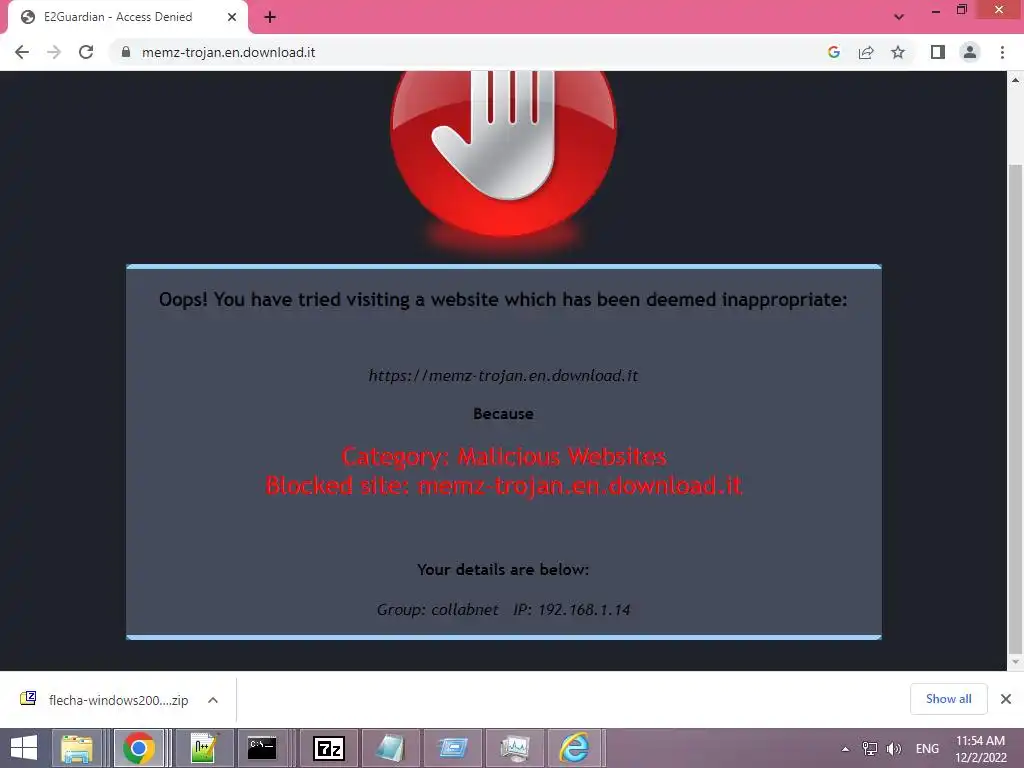Reload the blocked page
This screenshot has width=1024, height=768.
click(86, 52)
